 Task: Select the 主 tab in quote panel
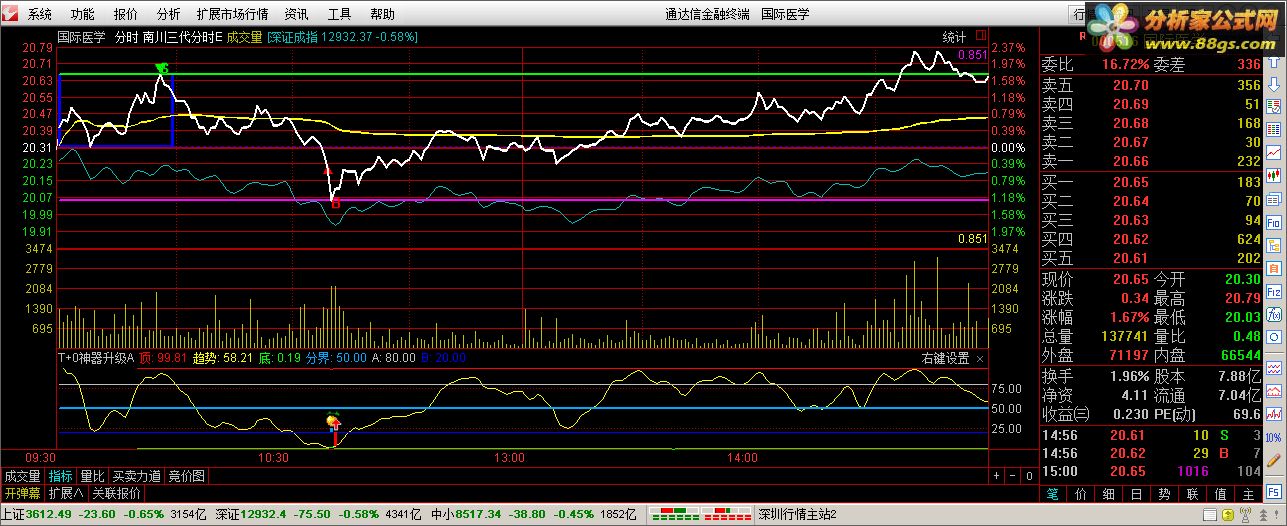1248,493
